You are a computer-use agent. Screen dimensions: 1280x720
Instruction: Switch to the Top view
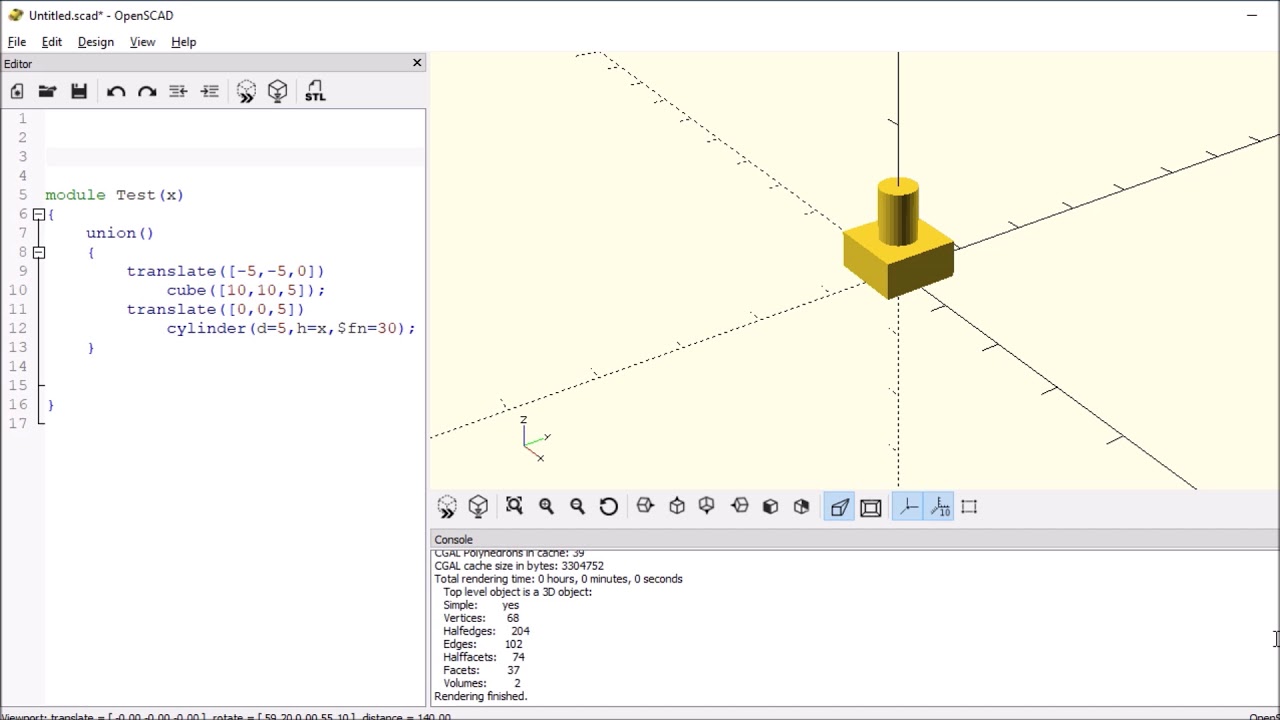coord(677,507)
